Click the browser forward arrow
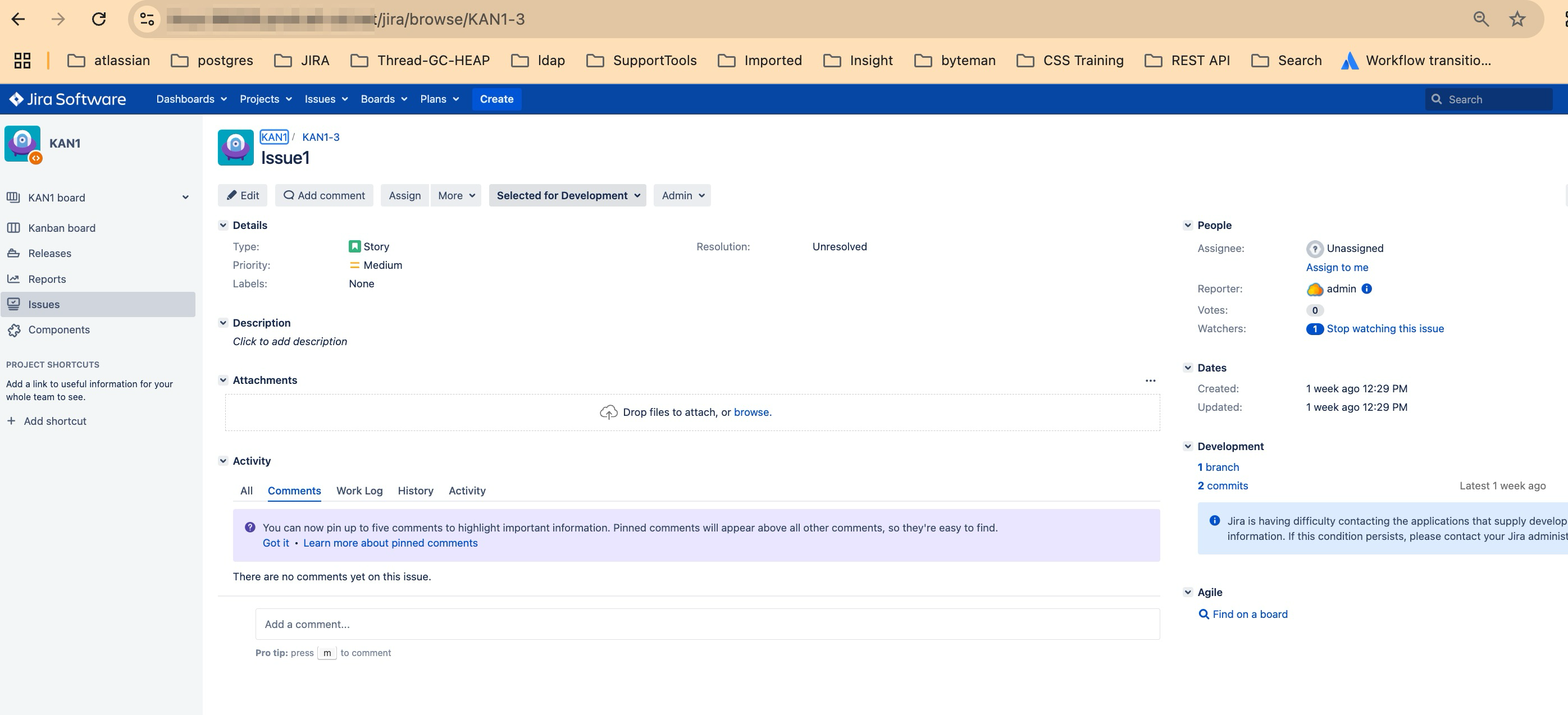This screenshot has width=1568, height=715. coord(58,19)
